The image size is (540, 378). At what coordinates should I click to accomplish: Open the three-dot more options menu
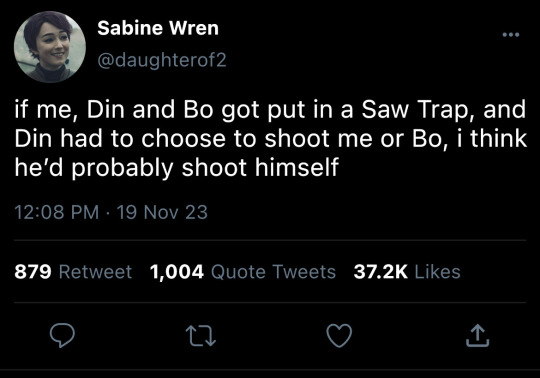(511, 34)
